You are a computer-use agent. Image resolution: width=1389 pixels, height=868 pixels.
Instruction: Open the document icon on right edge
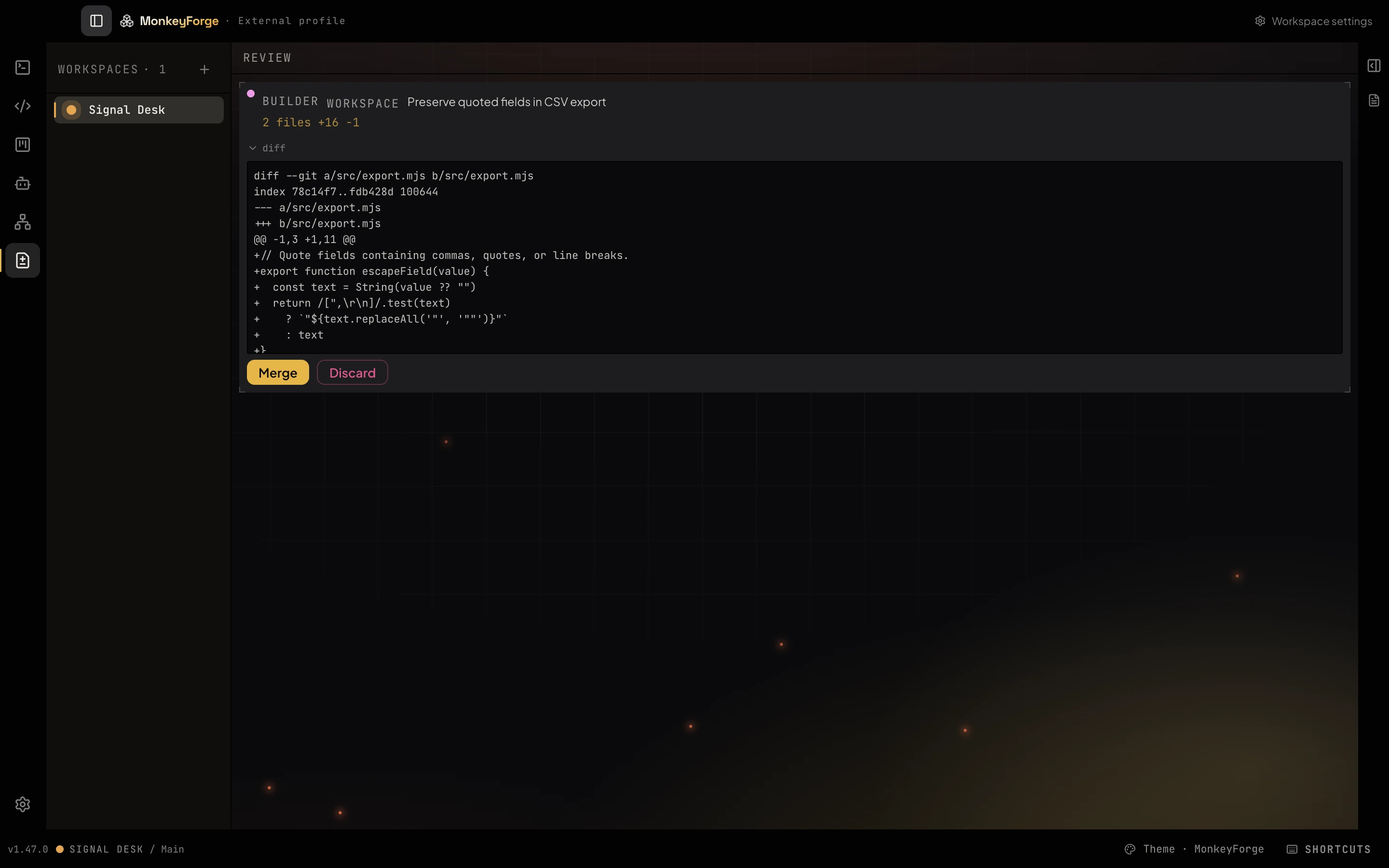(1374, 100)
